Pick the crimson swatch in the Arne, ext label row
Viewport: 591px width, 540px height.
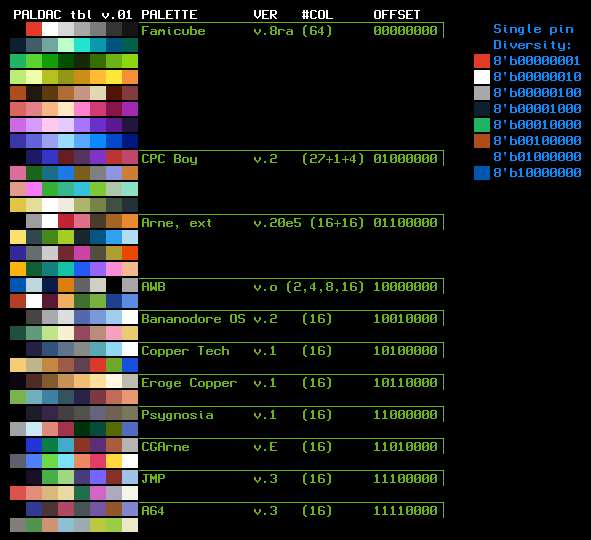pyautogui.click(x=66, y=221)
